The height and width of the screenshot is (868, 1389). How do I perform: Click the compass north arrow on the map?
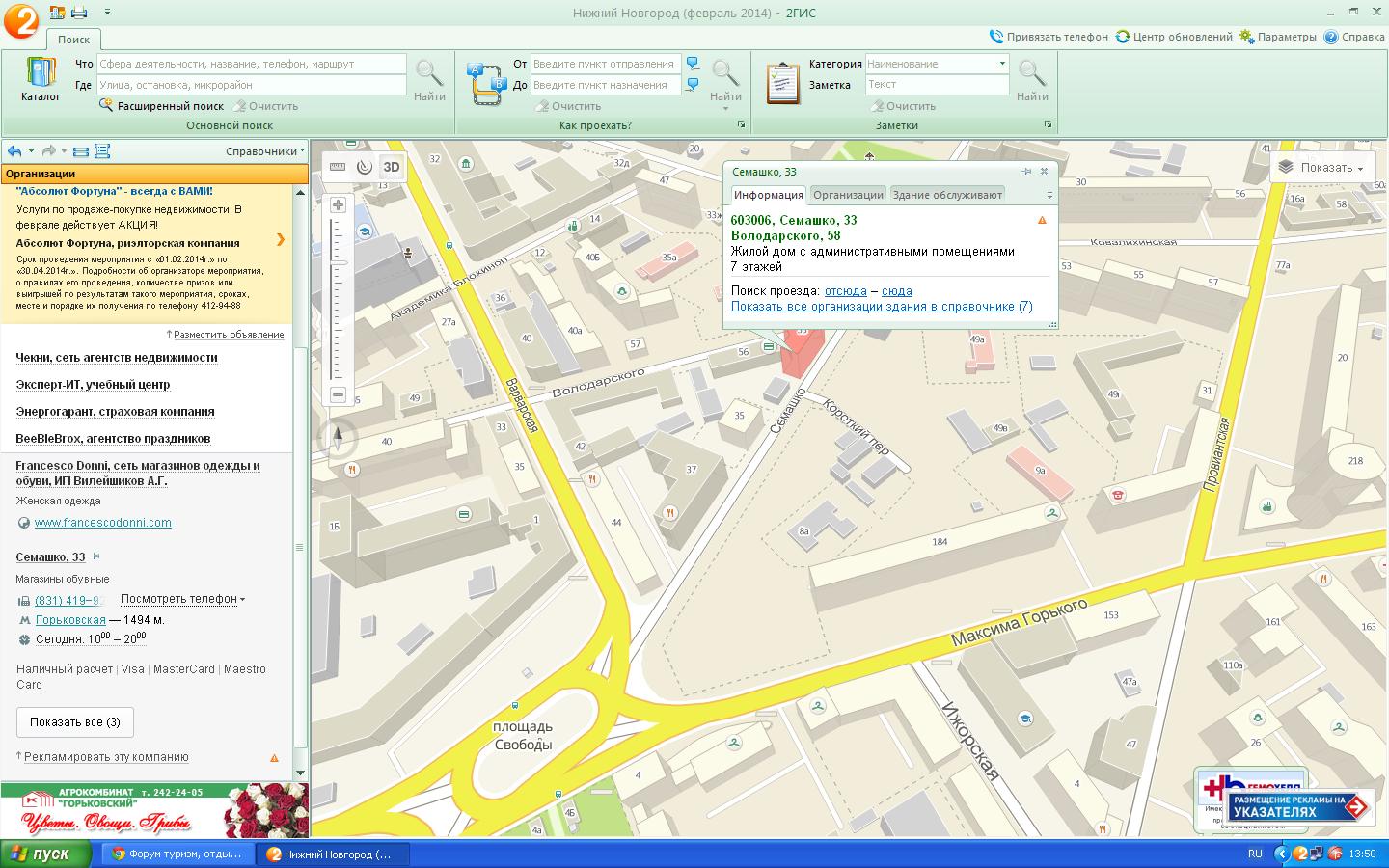[x=338, y=438]
